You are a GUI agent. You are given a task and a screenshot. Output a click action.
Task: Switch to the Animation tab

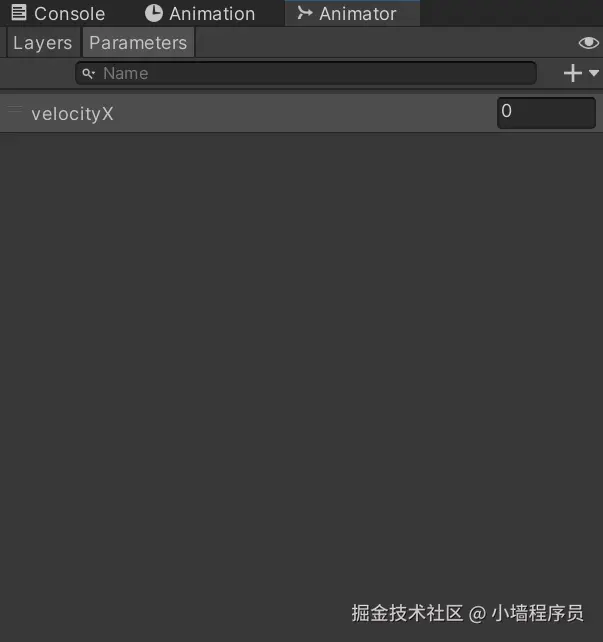click(x=200, y=14)
